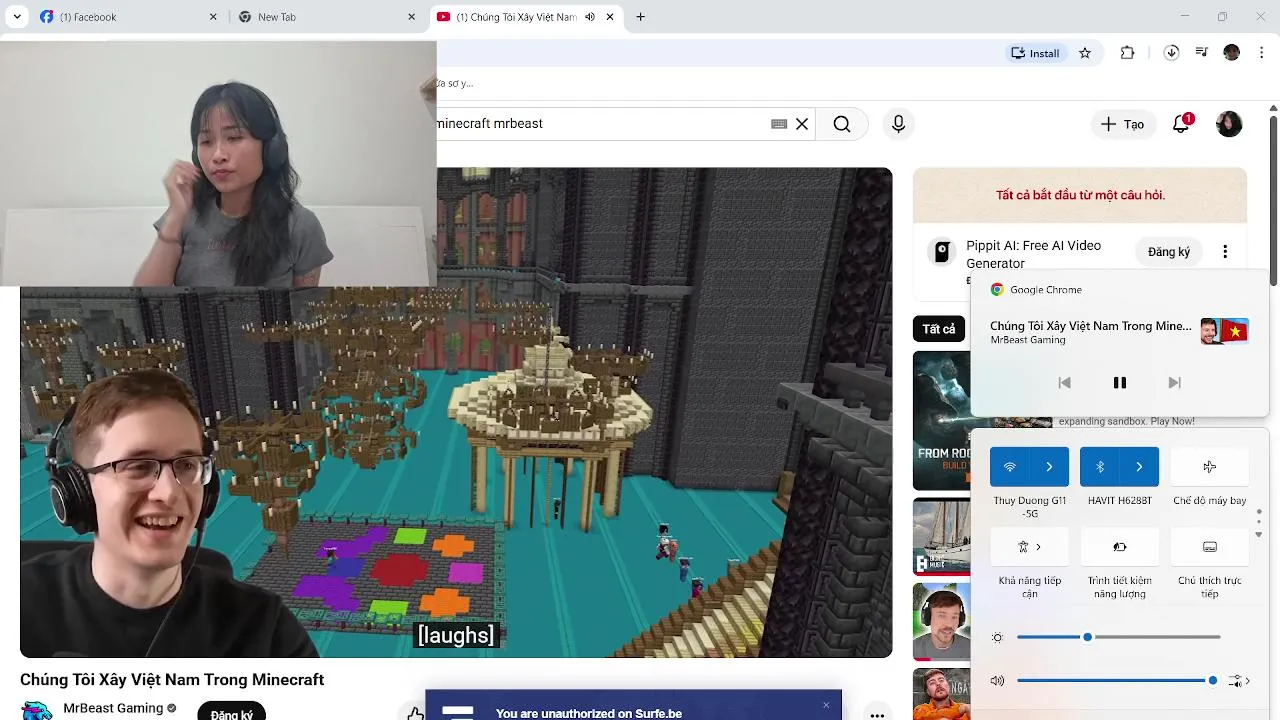Like the video with thumbs-up icon
Viewport: 1280px width, 720px height.
(x=415, y=713)
